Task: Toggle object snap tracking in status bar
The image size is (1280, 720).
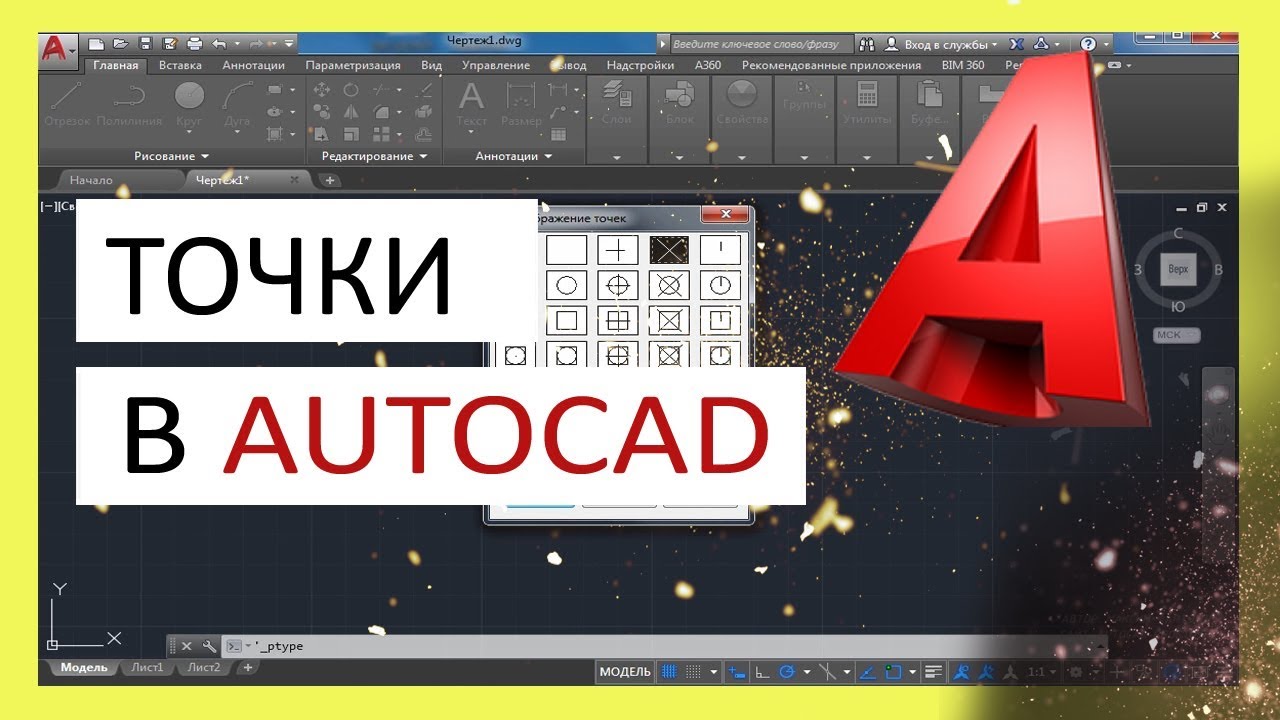Action: pyautogui.click(x=868, y=672)
